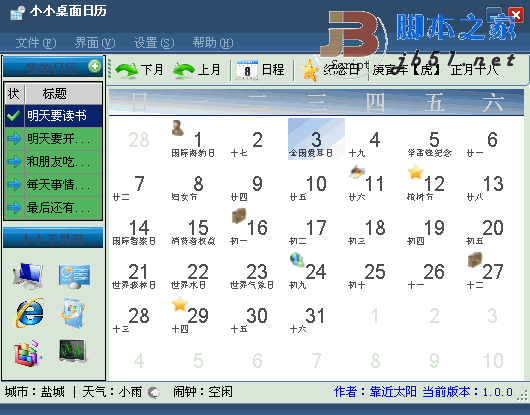Click the app calendar icon in title bar

17,13
